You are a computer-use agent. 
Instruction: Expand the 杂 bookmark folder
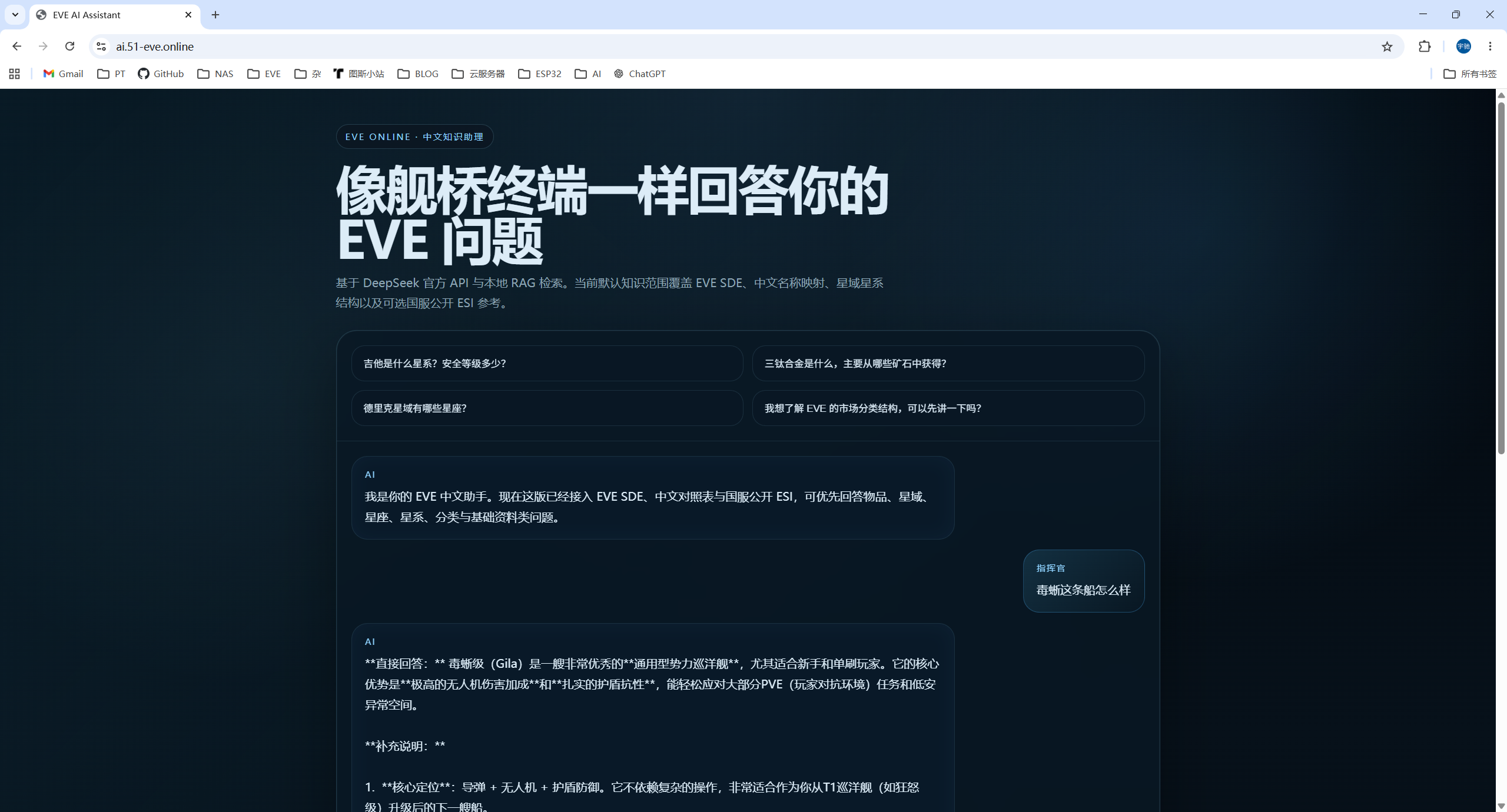tap(308, 74)
